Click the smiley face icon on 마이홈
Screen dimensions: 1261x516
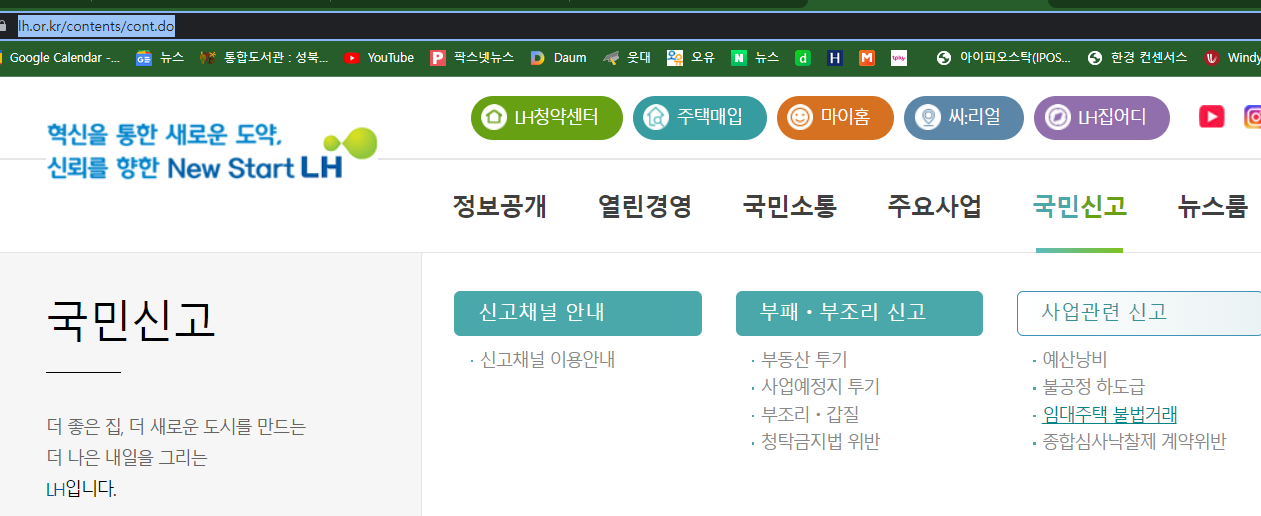(799, 118)
